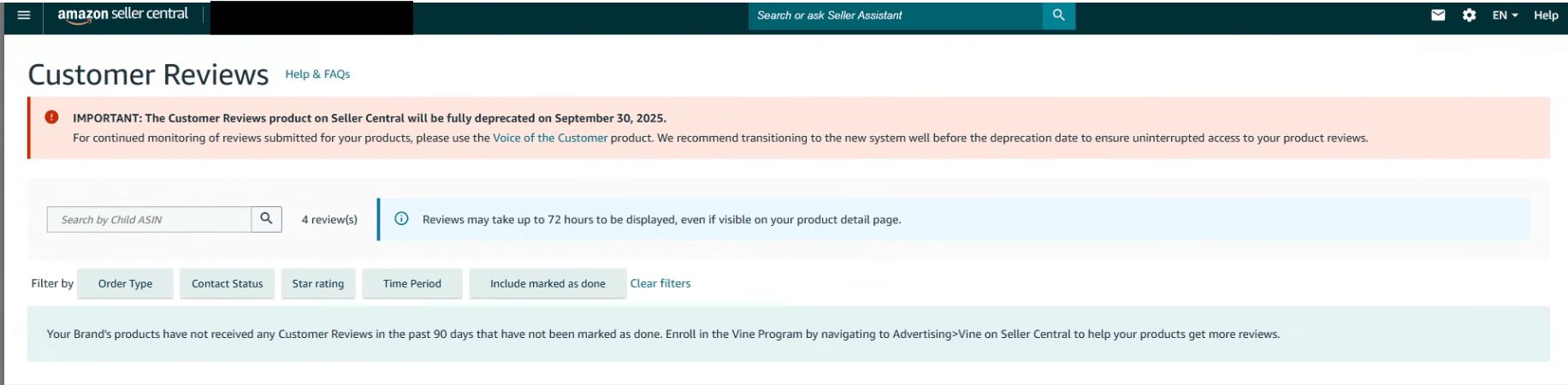
Task: Open the Order Type filter
Action: coord(125,284)
